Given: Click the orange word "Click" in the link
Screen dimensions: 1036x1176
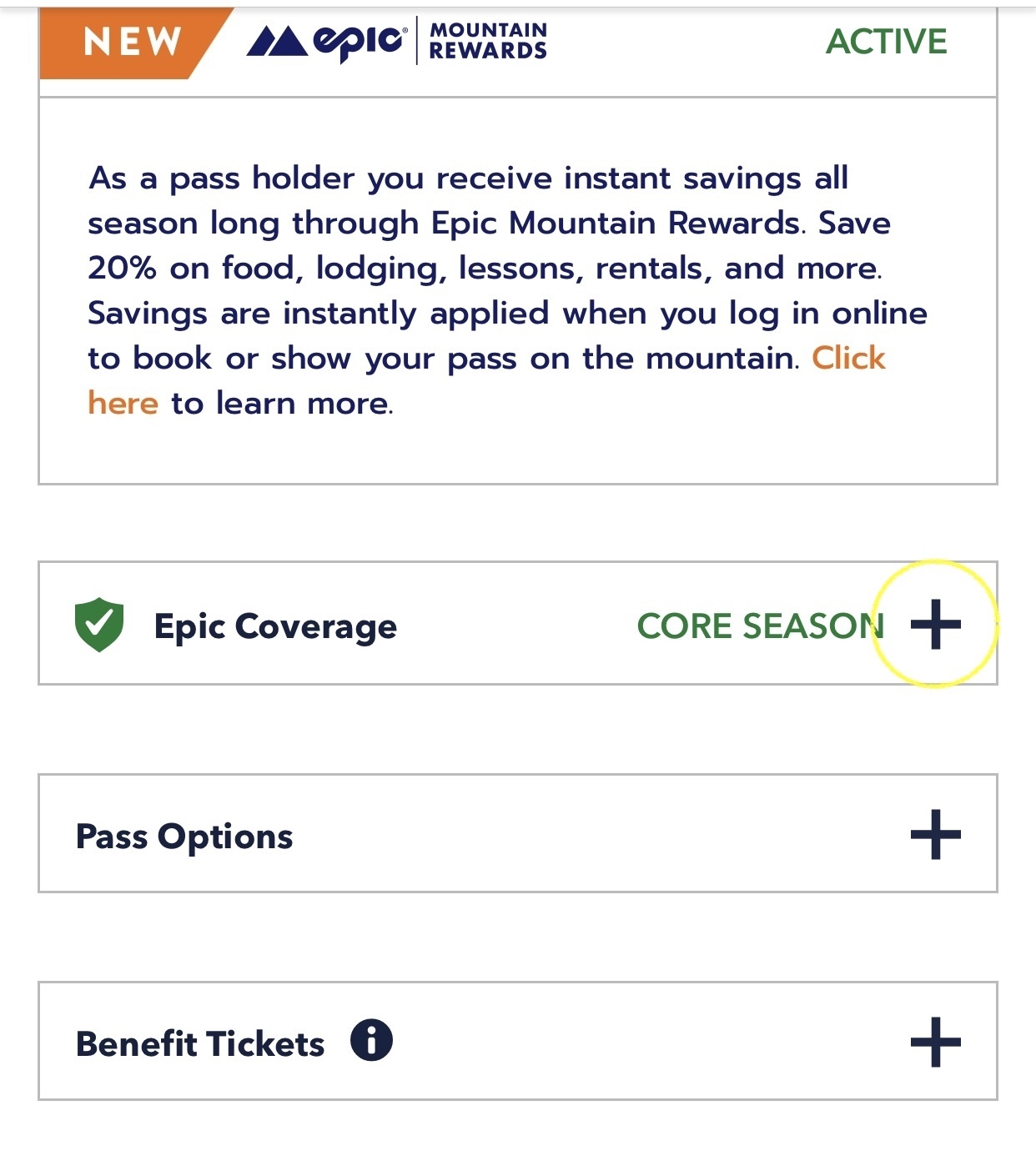Looking at the screenshot, I should [x=848, y=358].
